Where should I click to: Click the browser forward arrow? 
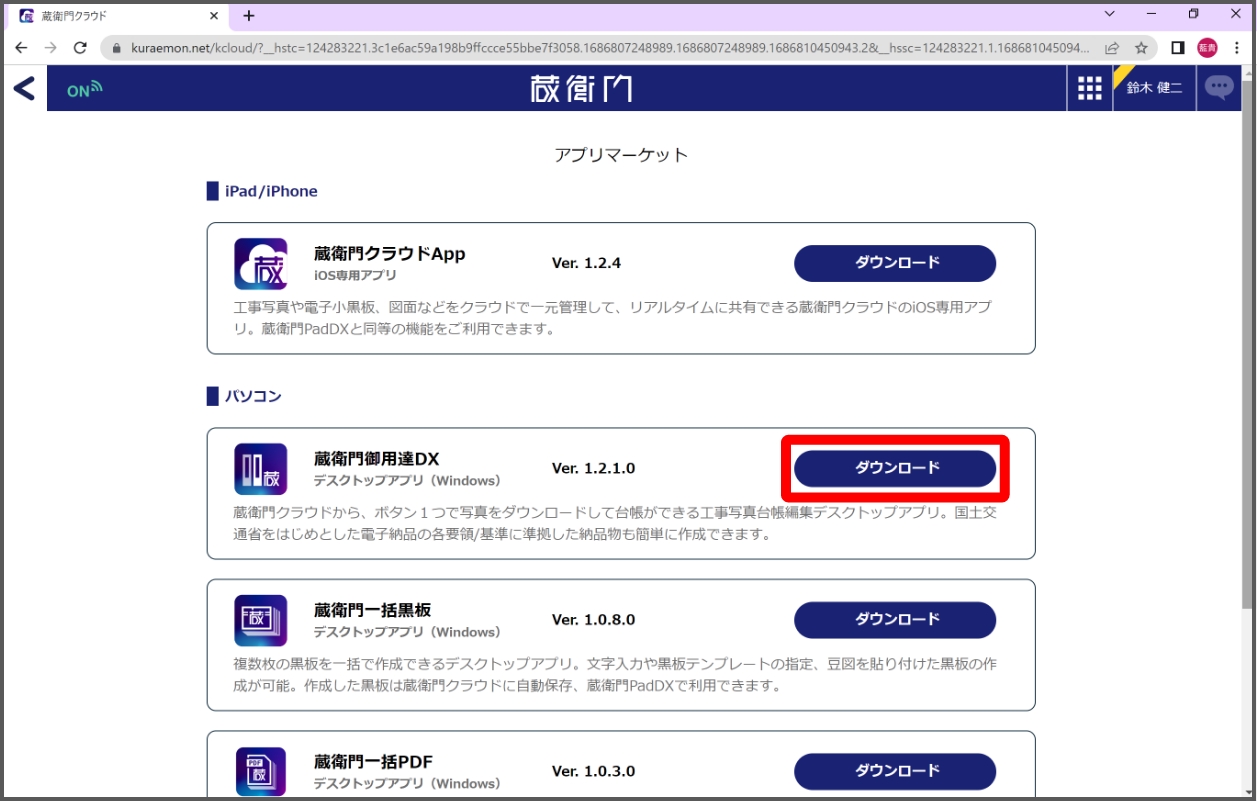pyautogui.click(x=51, y=47)
